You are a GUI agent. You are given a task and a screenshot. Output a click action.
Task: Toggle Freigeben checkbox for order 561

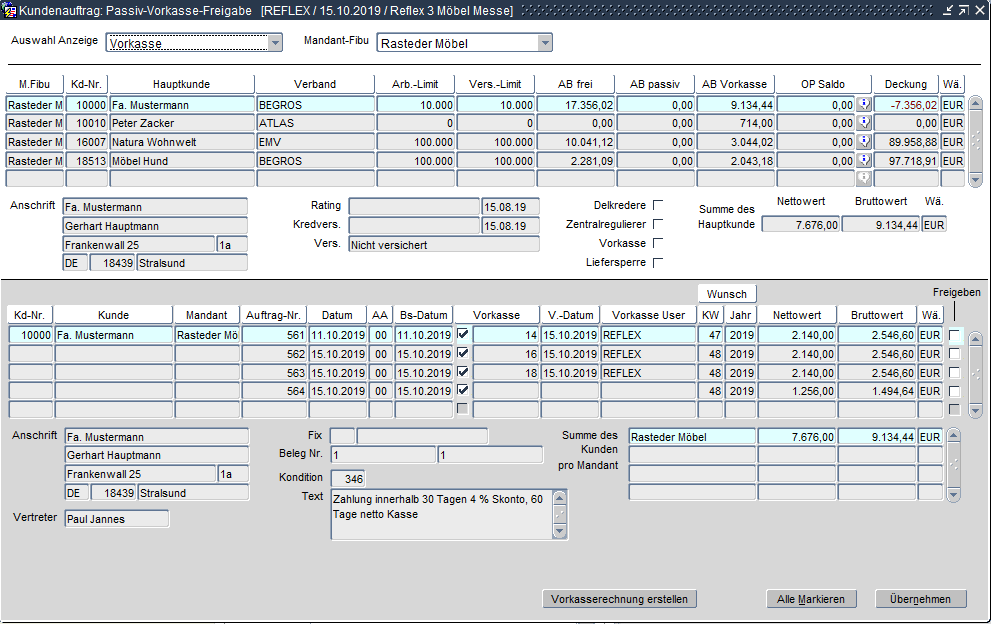point(955,335)
